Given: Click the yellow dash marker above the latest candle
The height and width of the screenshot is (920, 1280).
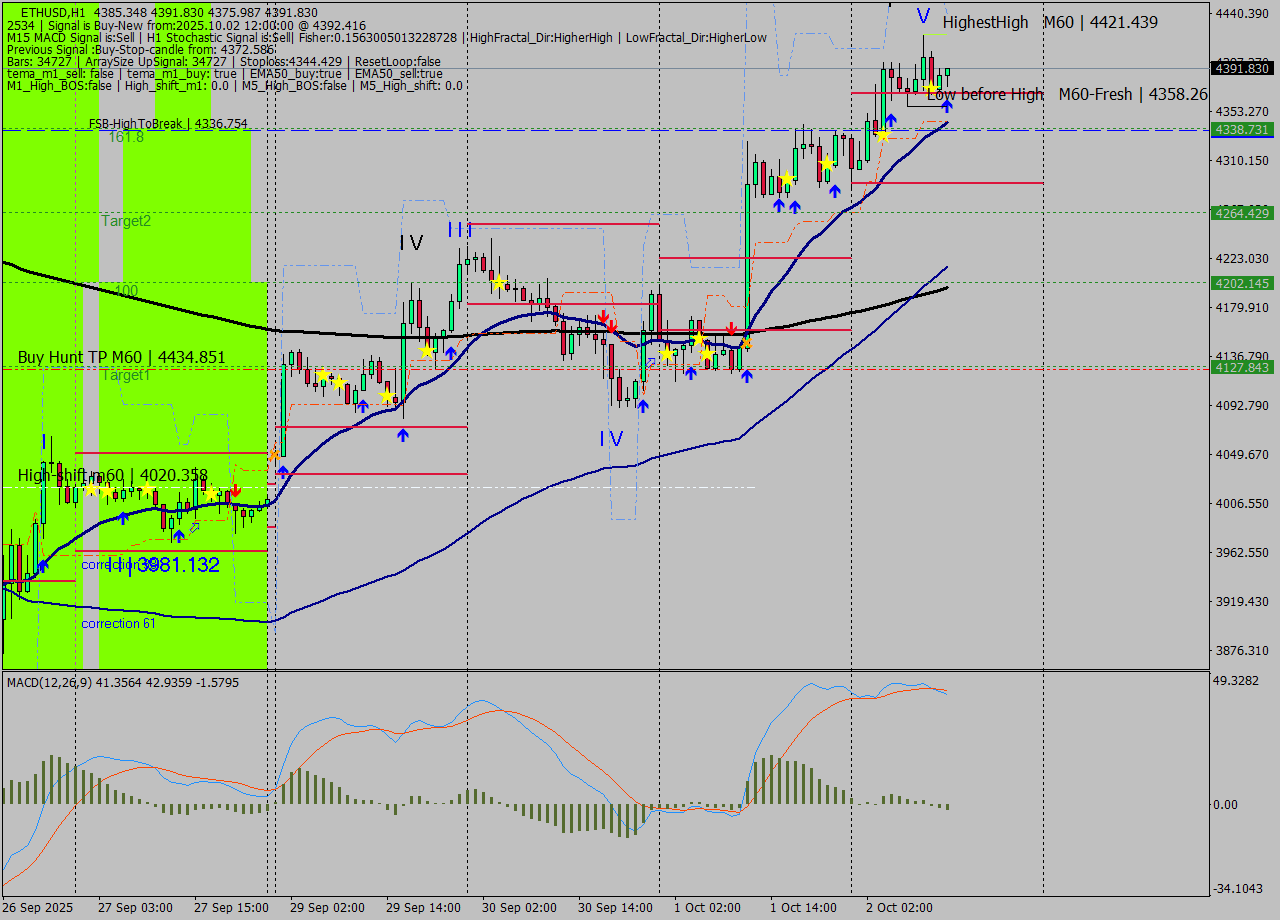Looking at the screenshot, I should (935, 34).
